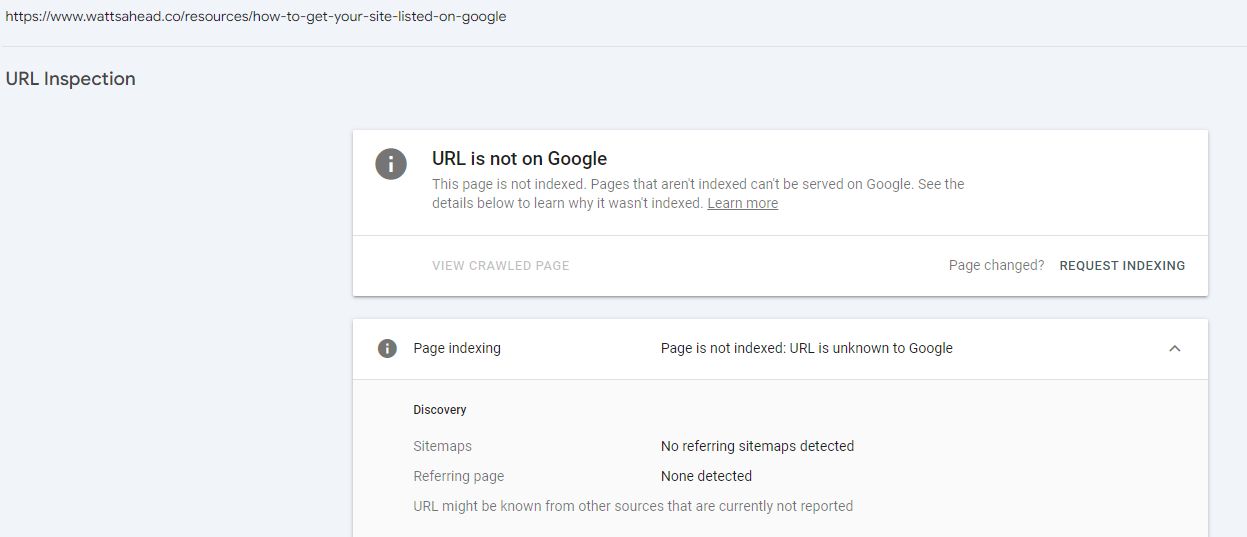Image resolution: width=1247 pixels, height=537 pixels.
Task: Click the Sitemaps row label
Action: pyautogui.click(x=442, y=447)
